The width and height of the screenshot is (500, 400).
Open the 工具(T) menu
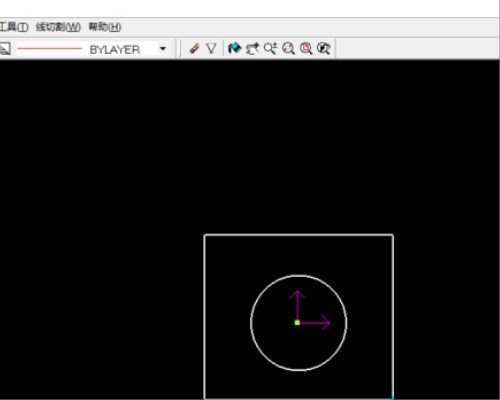pos(13,27)
